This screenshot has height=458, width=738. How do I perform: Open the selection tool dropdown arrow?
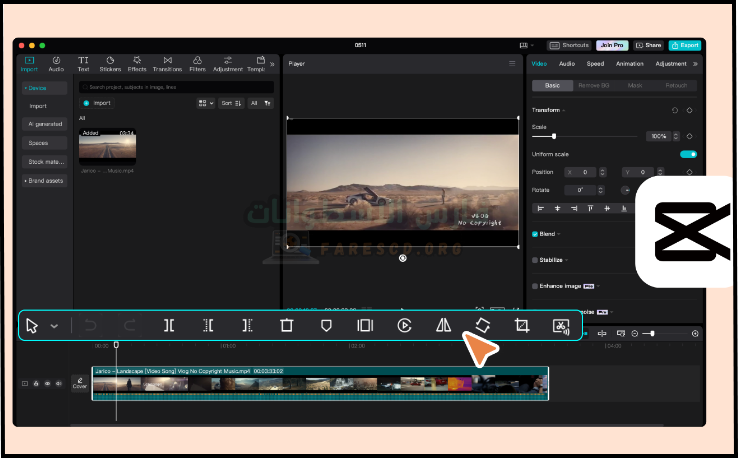click(54, 326)
